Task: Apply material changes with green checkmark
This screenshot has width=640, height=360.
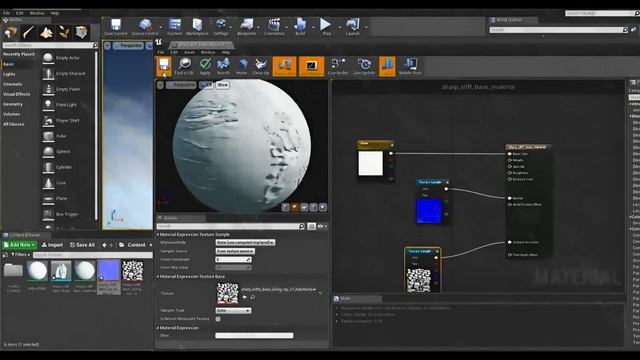Action: (x=205, y=67)
